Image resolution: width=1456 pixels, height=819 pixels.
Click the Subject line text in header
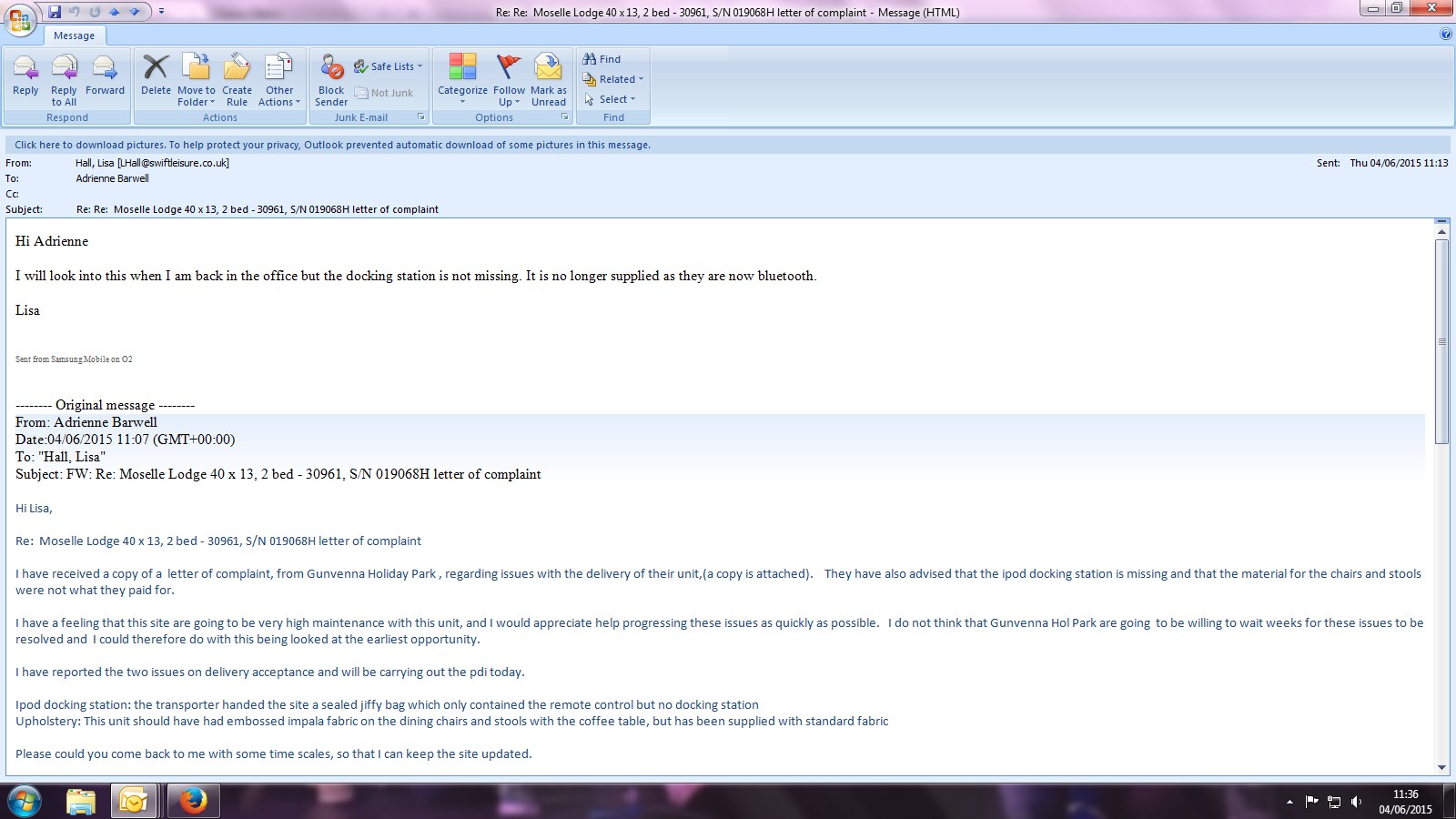(x=258, y=209)
